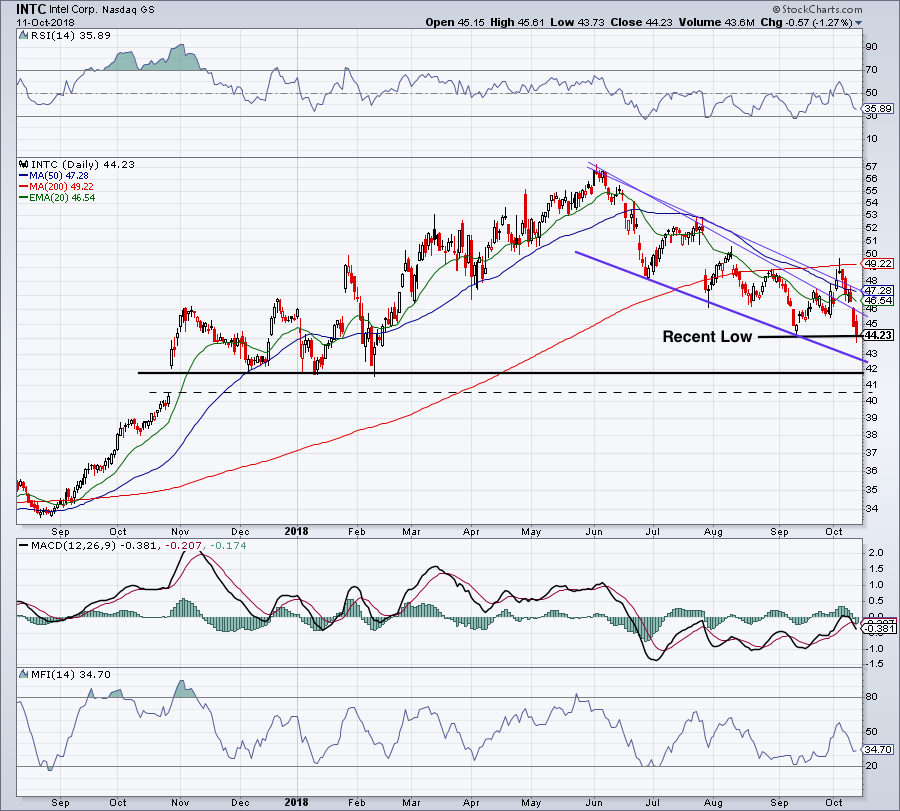This screenshot has height=811, width=900.
Task: Select the Chg -0.57 (-1.27%) value
Action: click(807, 22)
